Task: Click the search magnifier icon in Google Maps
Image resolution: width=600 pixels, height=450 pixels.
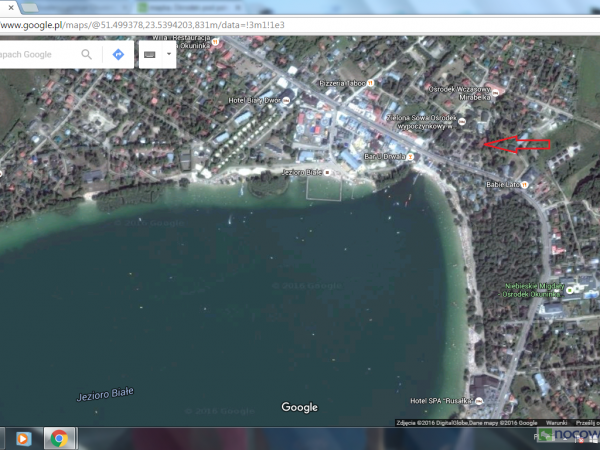Action: click(x=87, y=54)
